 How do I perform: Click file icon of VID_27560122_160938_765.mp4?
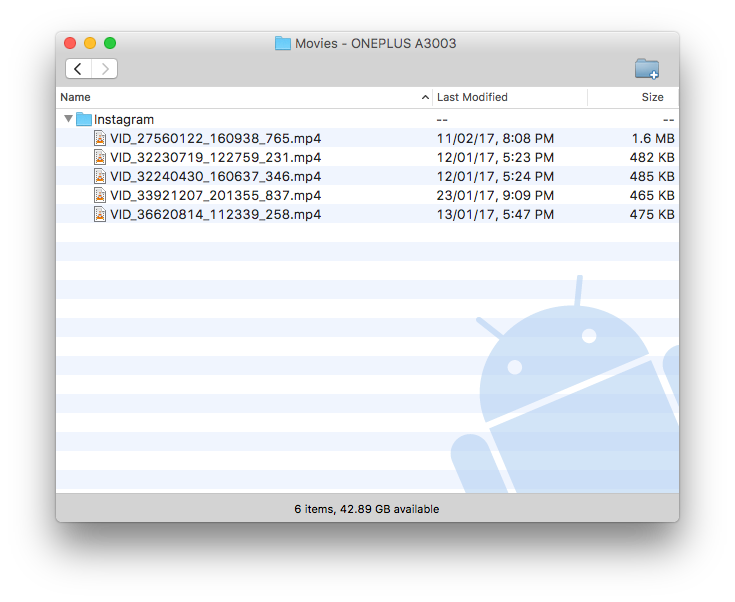(x=100, y=139)
